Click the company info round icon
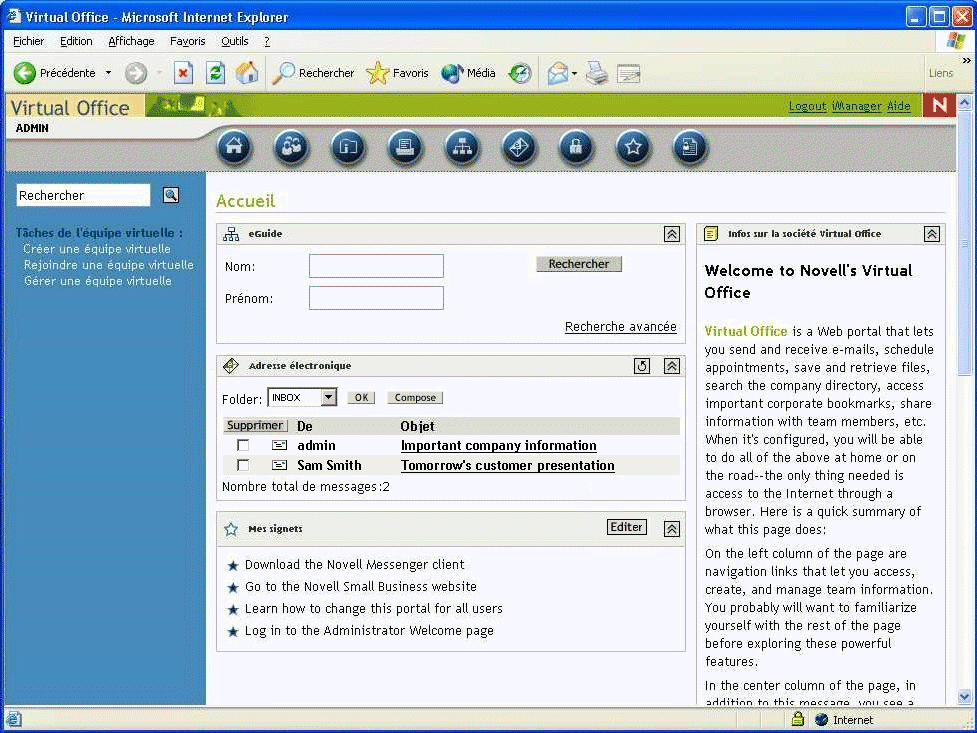The height and width of the screenshot is (733, 977). tap(348, 147)
